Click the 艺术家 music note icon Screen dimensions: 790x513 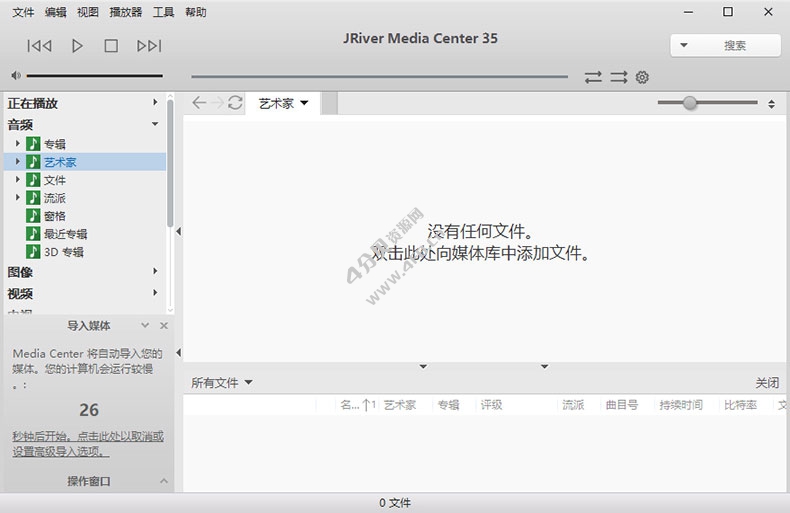[33, 162]
